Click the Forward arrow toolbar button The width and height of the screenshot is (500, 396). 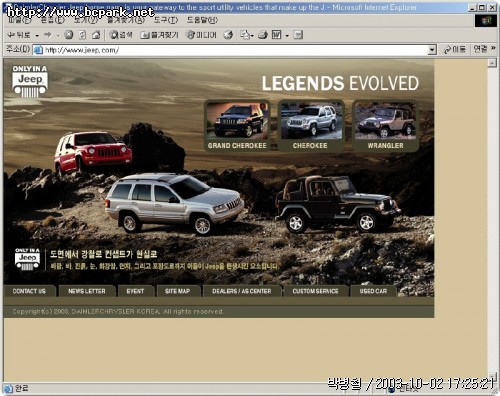pos(48,35)
